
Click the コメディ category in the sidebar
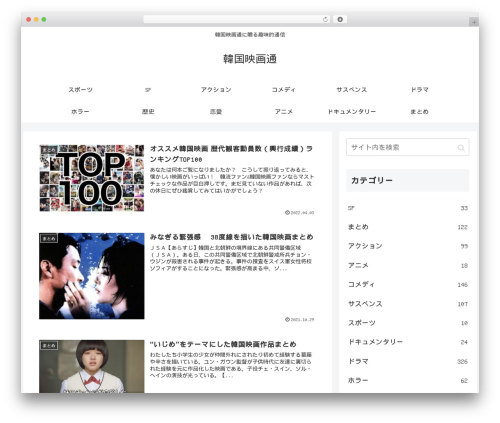point(361,284)
